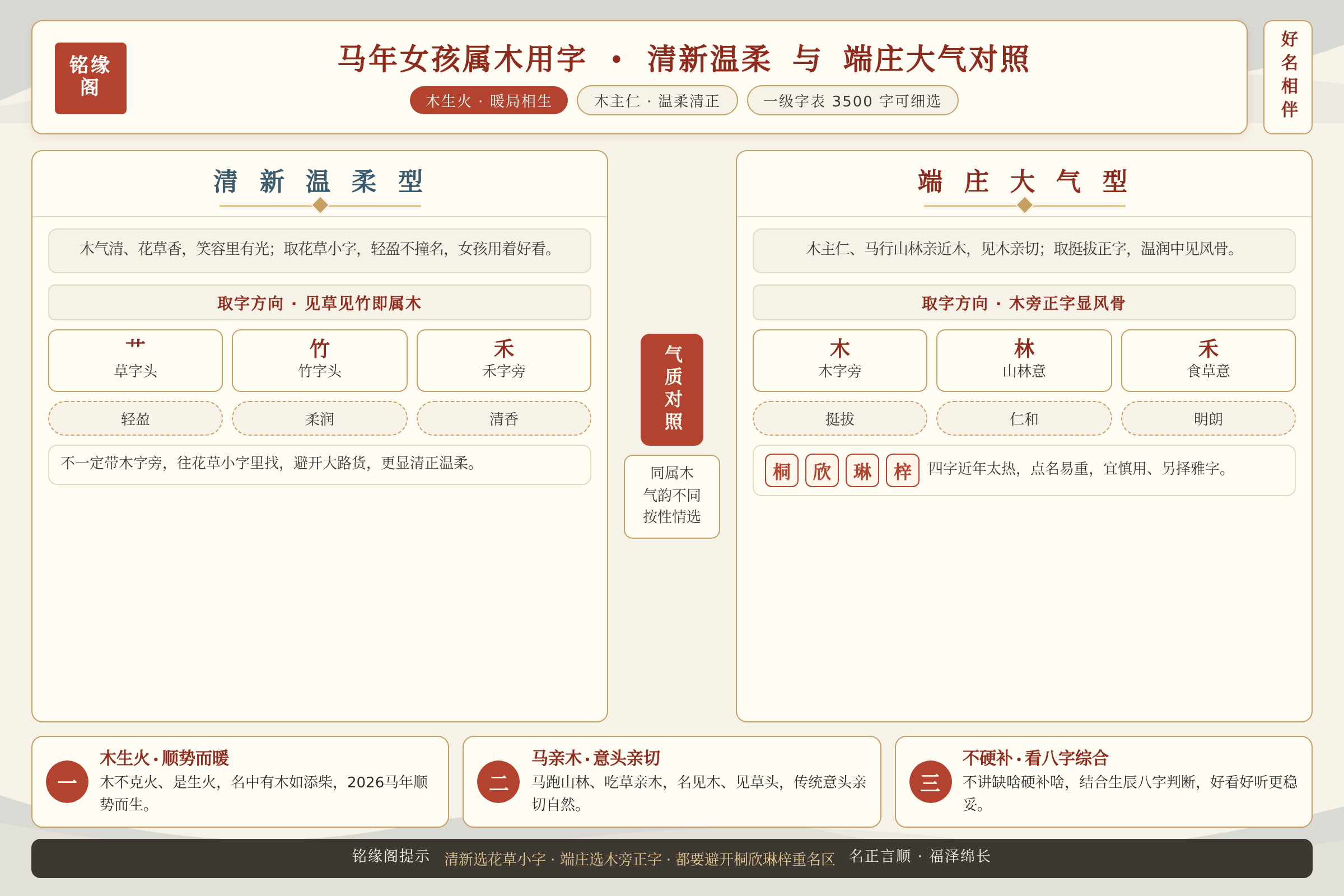Click the 一级字表 3500 字可细选 pill
The width and height of the screenshot is (1344, 896).
pyautogui.click(x=852, y=101)
